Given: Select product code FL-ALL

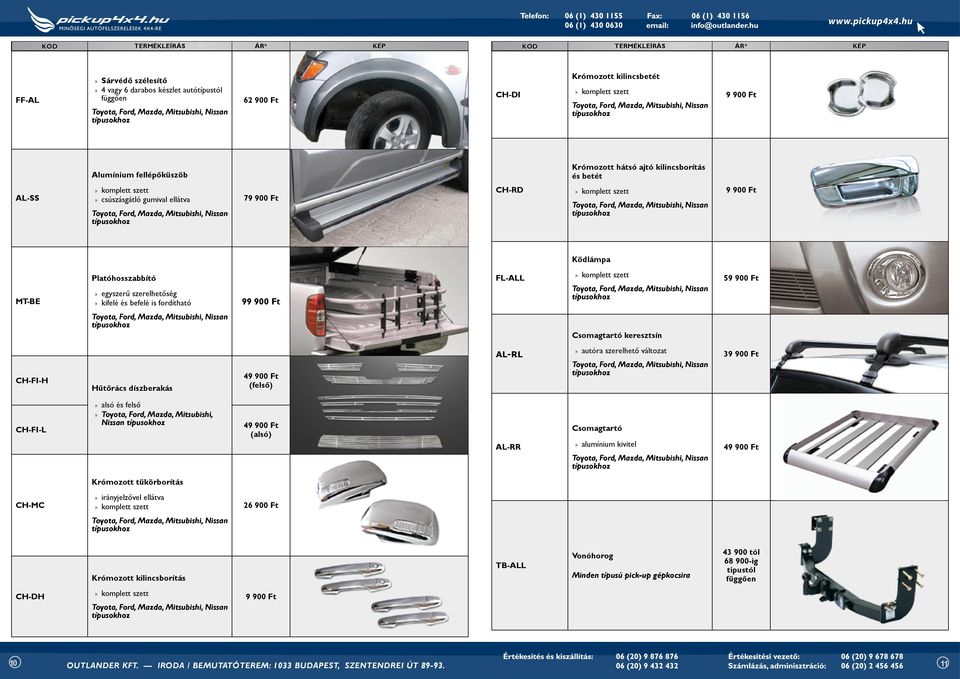Looking at the screenshot, I should tap(510, 278).
